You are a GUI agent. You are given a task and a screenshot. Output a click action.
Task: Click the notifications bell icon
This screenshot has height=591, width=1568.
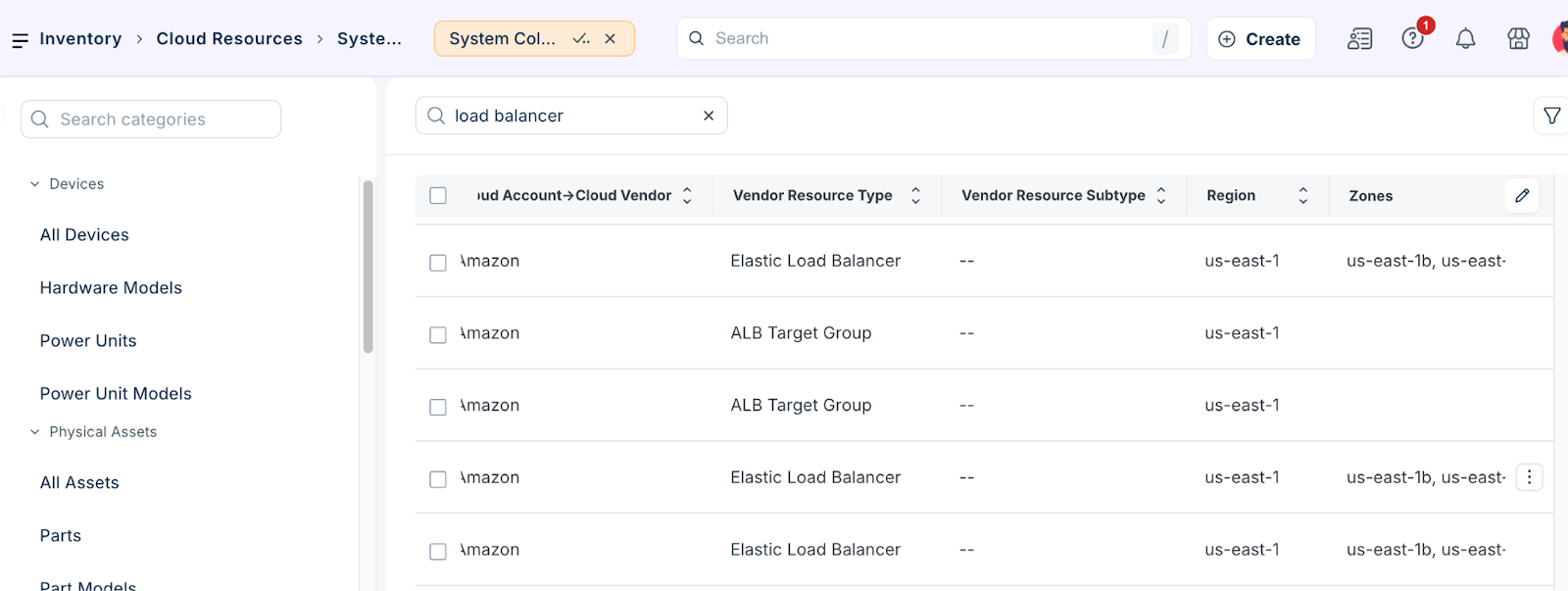point(1465,39)
